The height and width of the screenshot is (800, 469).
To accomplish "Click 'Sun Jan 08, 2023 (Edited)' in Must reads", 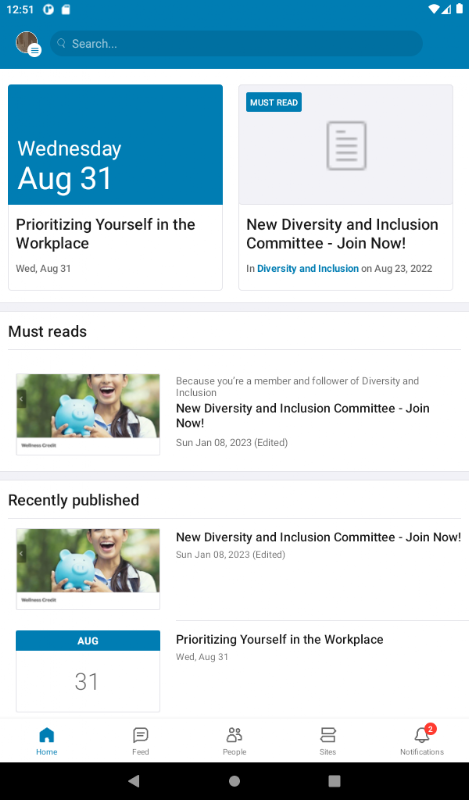I will click(232, 442).
